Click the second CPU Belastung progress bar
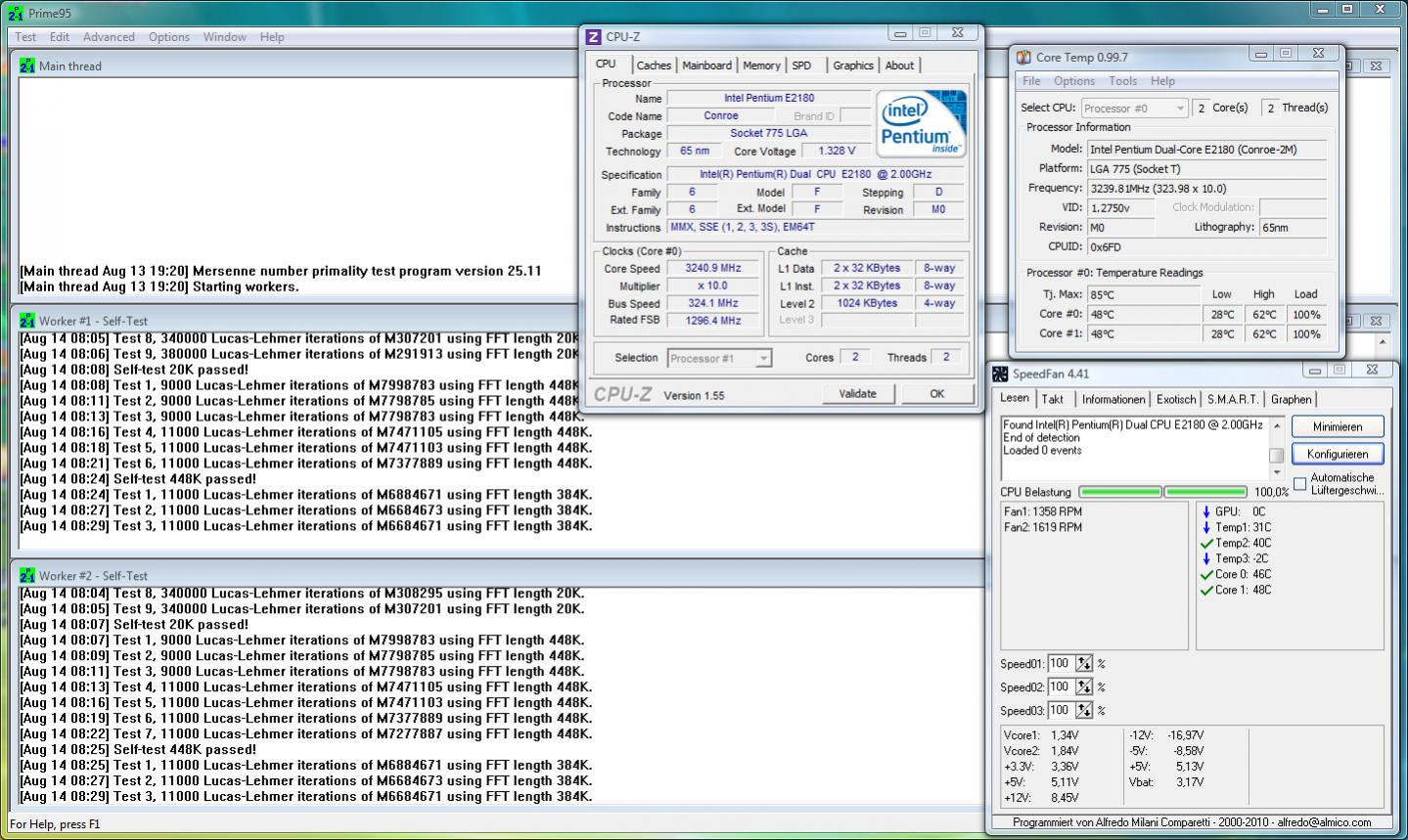This screenshot has height=840, width=1408. [1205, 492]
